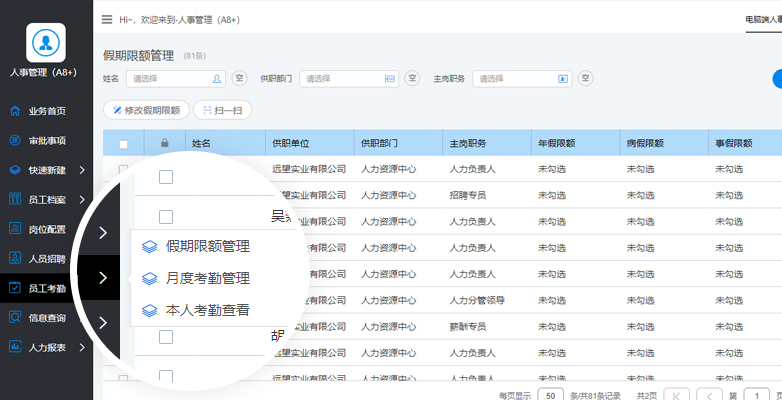Click the 人员招聘 sidebar icon
Viewport: 782px width, 400px height.
click(14, 258)
